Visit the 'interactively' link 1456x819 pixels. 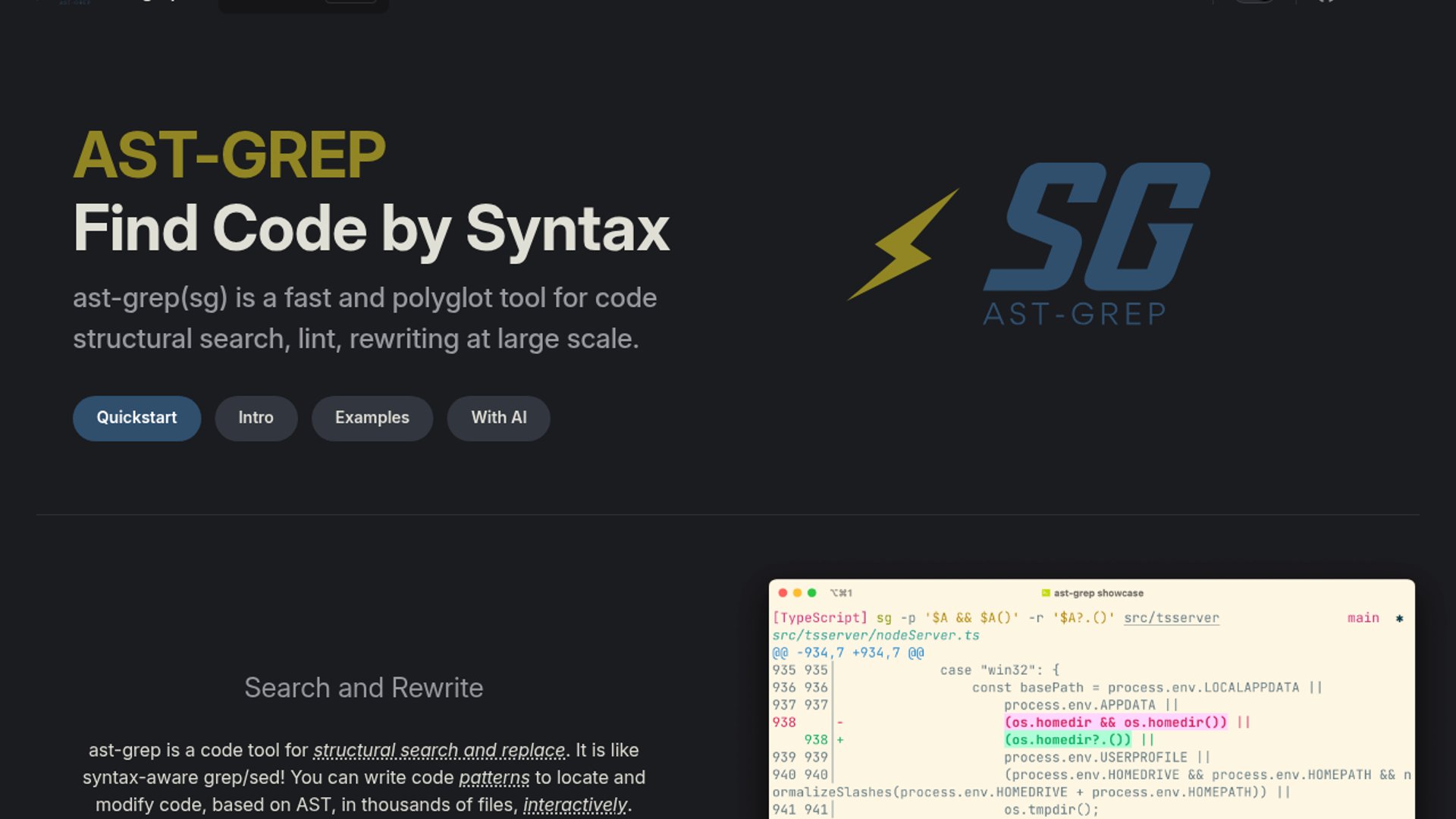point(575,805)
